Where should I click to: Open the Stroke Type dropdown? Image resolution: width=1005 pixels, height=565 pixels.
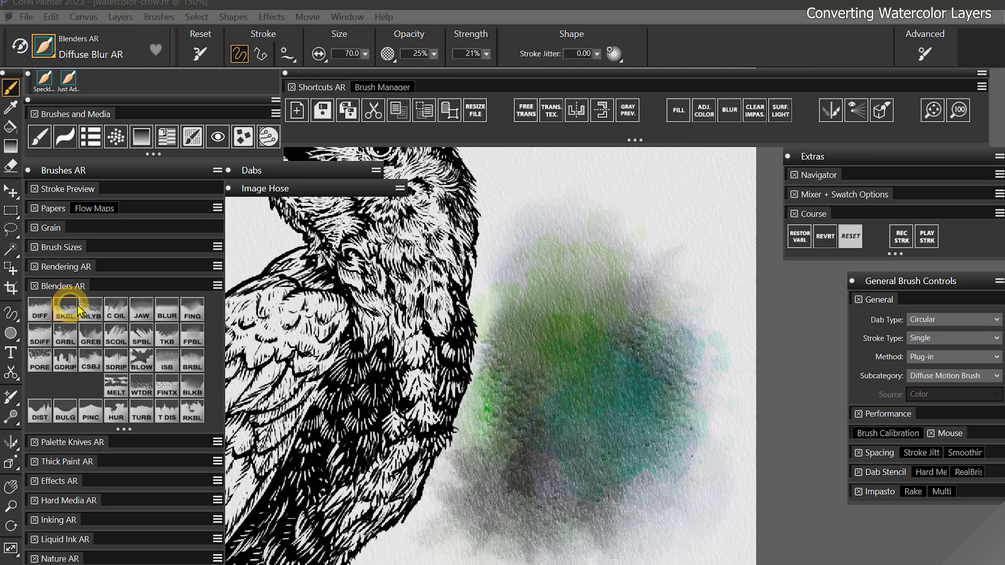(x=954, y=338)
